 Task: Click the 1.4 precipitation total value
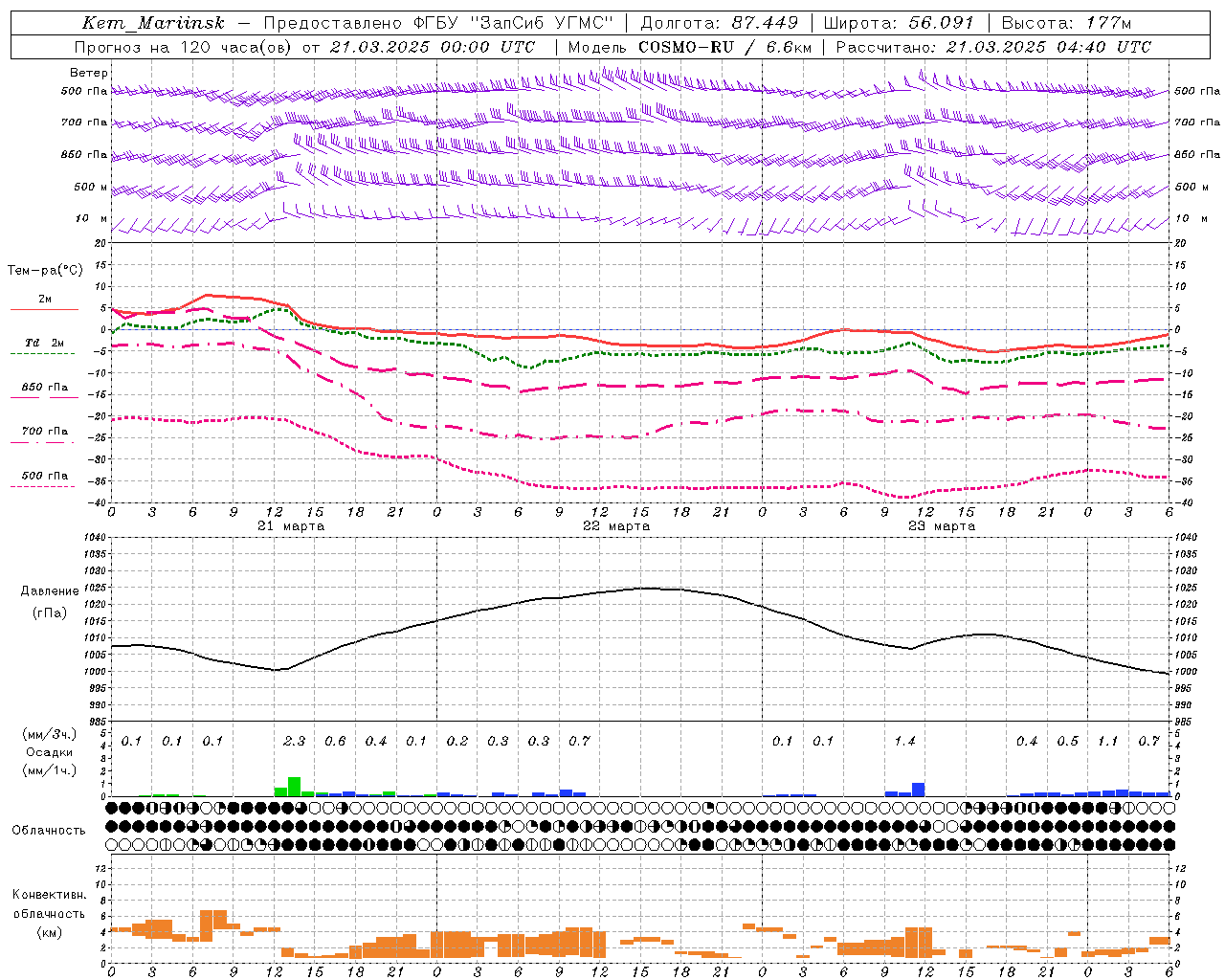tap(904, 741)
